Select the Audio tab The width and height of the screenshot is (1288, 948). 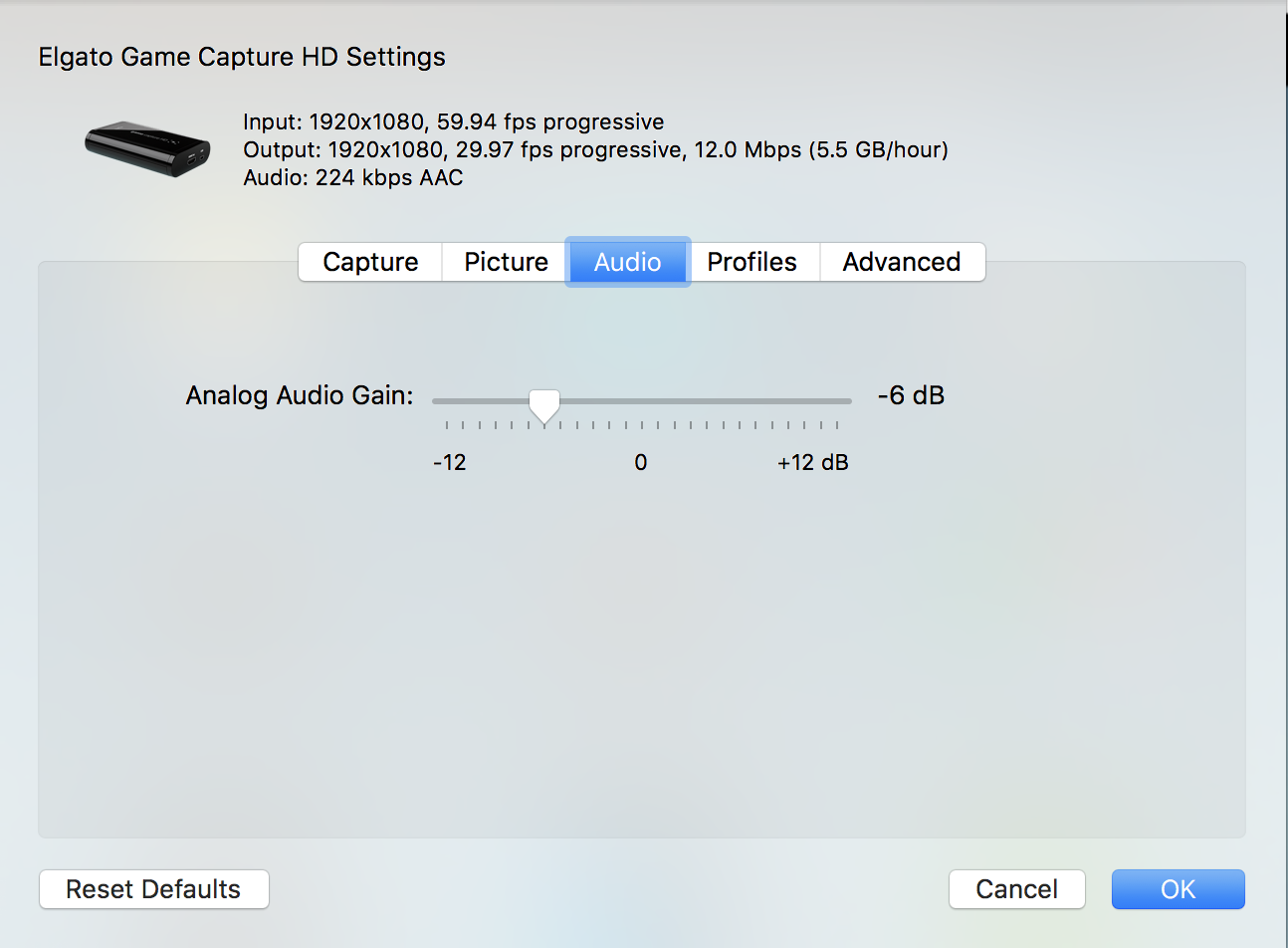pos(627,261)
